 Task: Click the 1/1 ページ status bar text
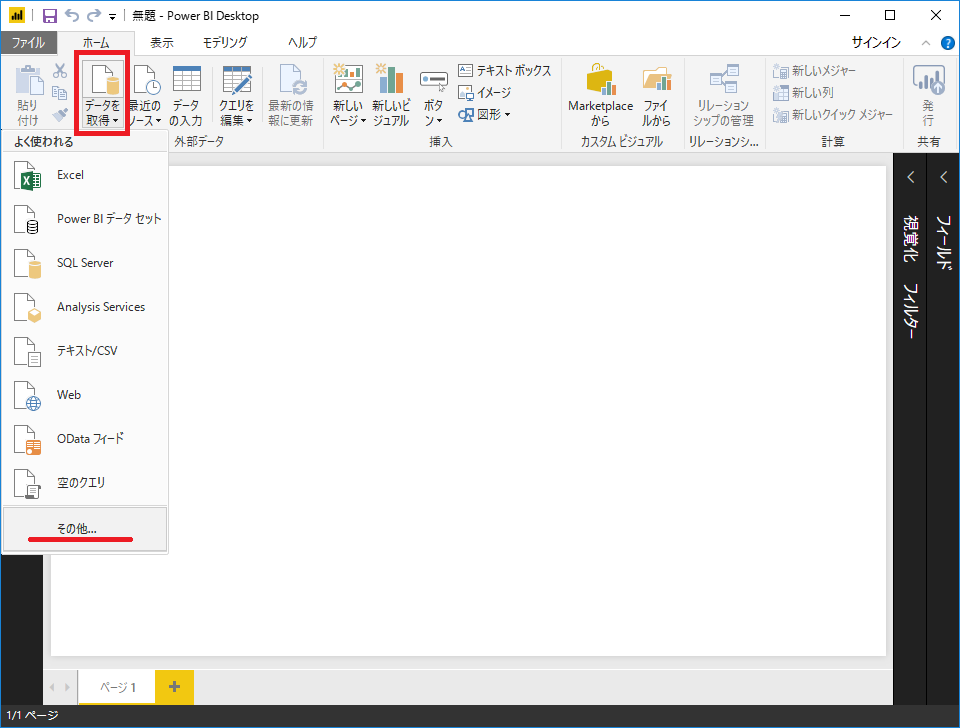click(x=32, y=715)
